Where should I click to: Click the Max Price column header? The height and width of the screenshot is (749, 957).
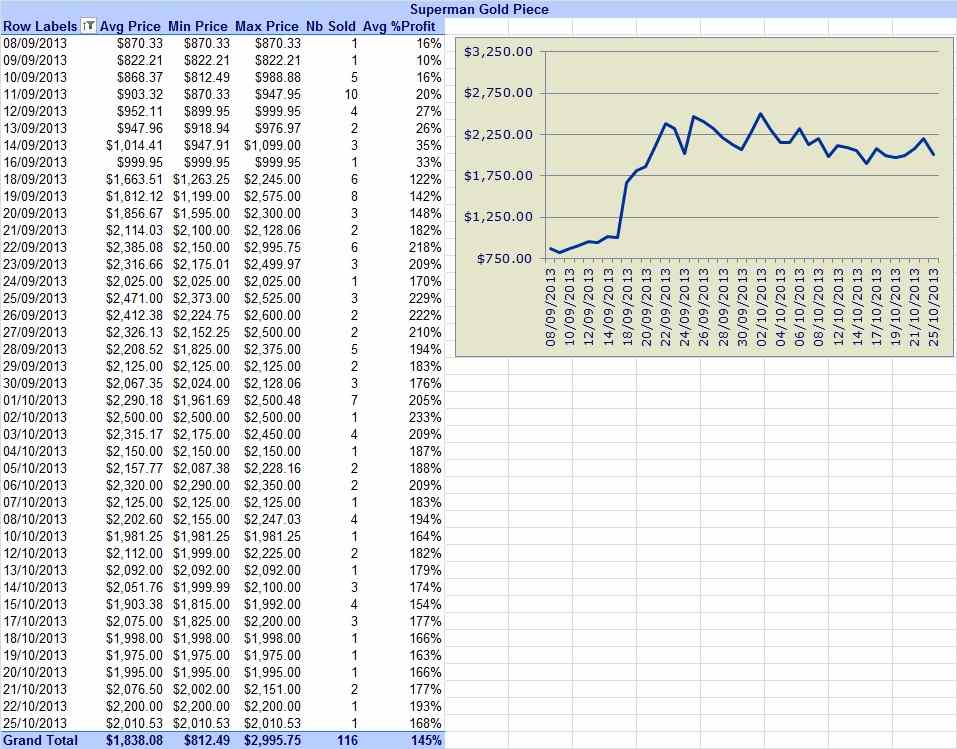point(267,26)
